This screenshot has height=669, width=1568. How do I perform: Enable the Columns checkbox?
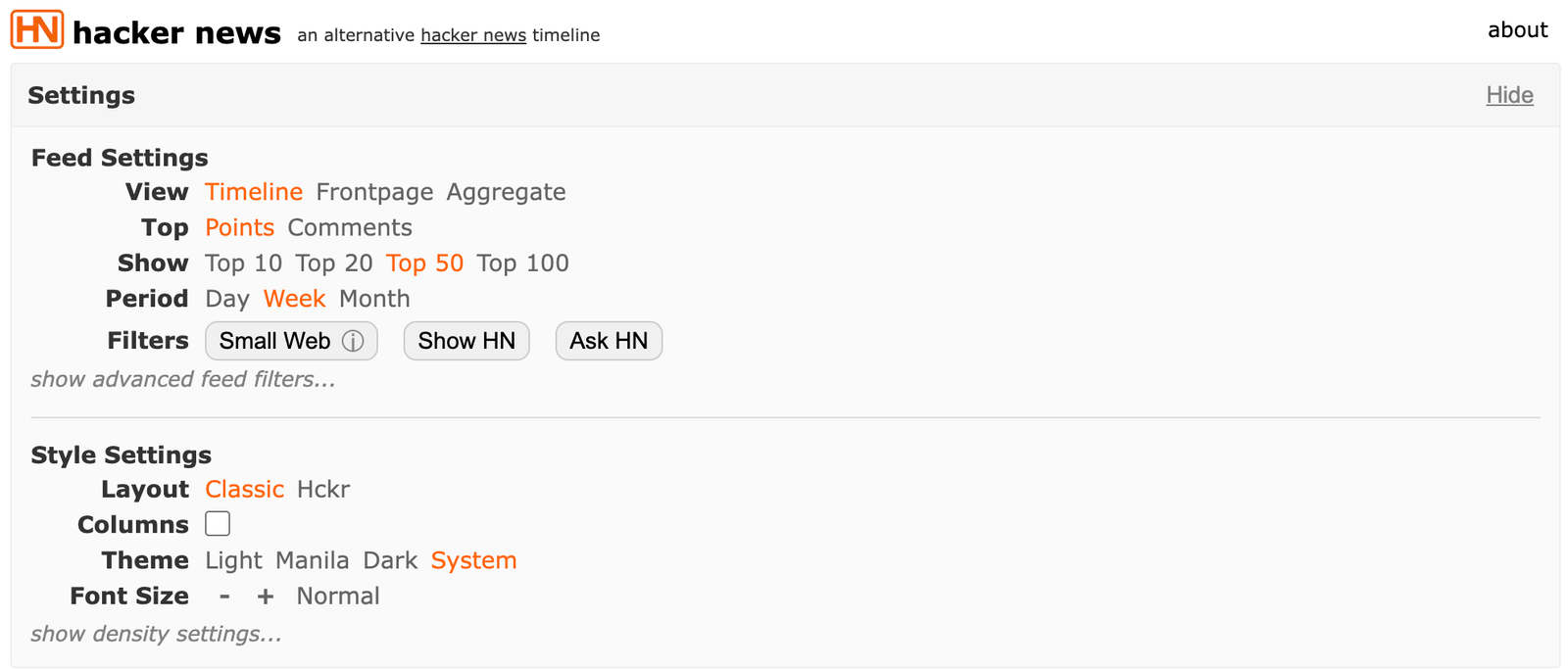218,524
